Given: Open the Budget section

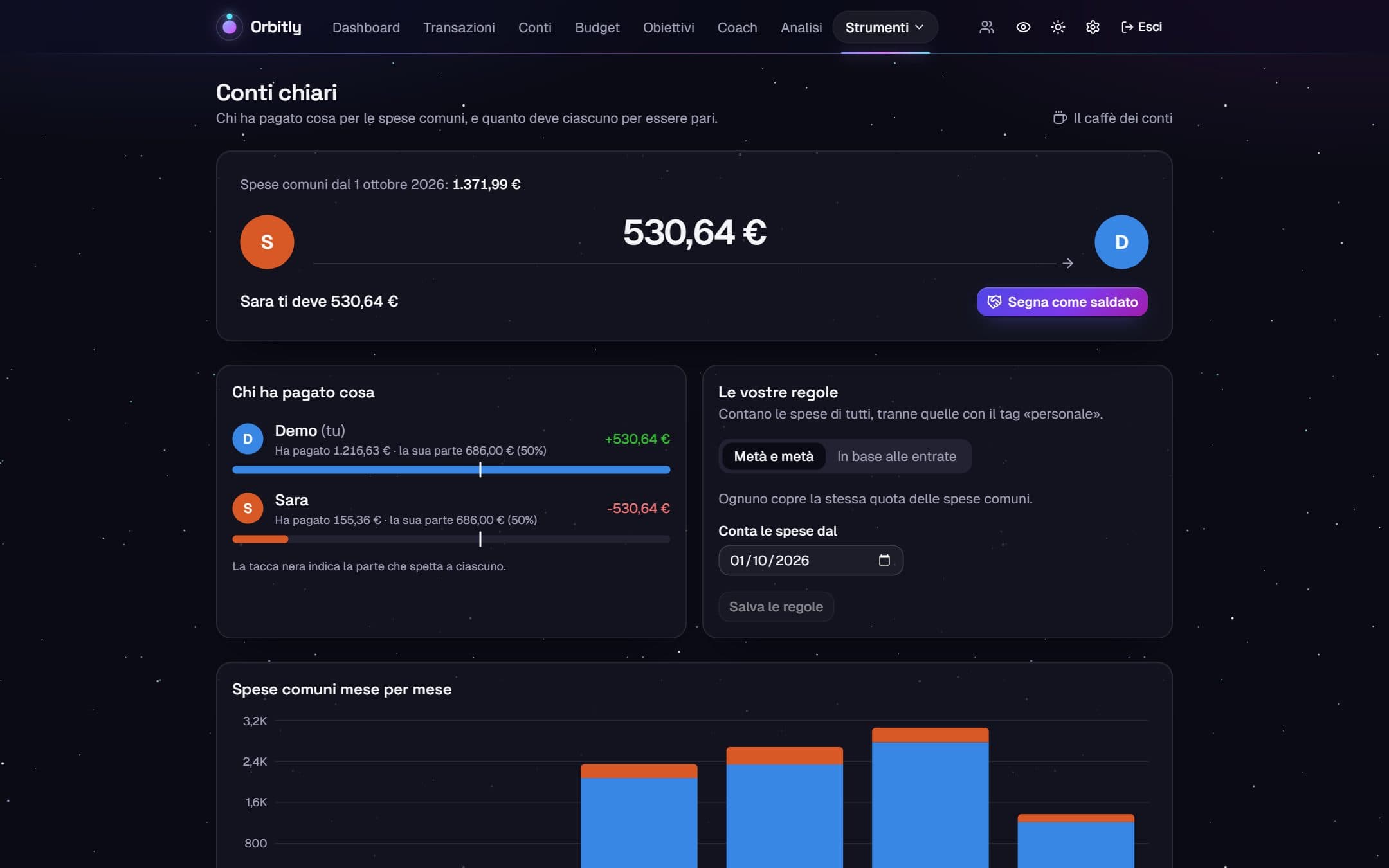Looking at the screenshot, I should click(x=597, y=27).
